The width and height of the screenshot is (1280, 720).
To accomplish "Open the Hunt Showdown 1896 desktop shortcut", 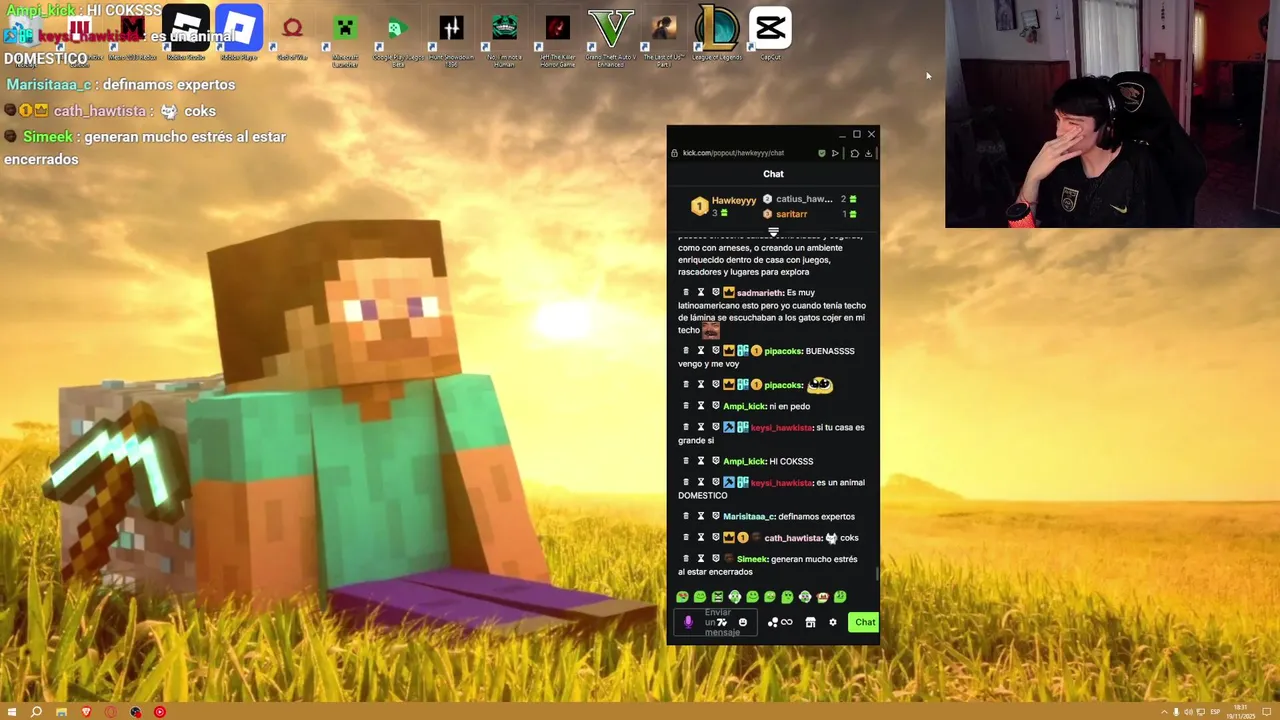I will (x=451, y=35).
